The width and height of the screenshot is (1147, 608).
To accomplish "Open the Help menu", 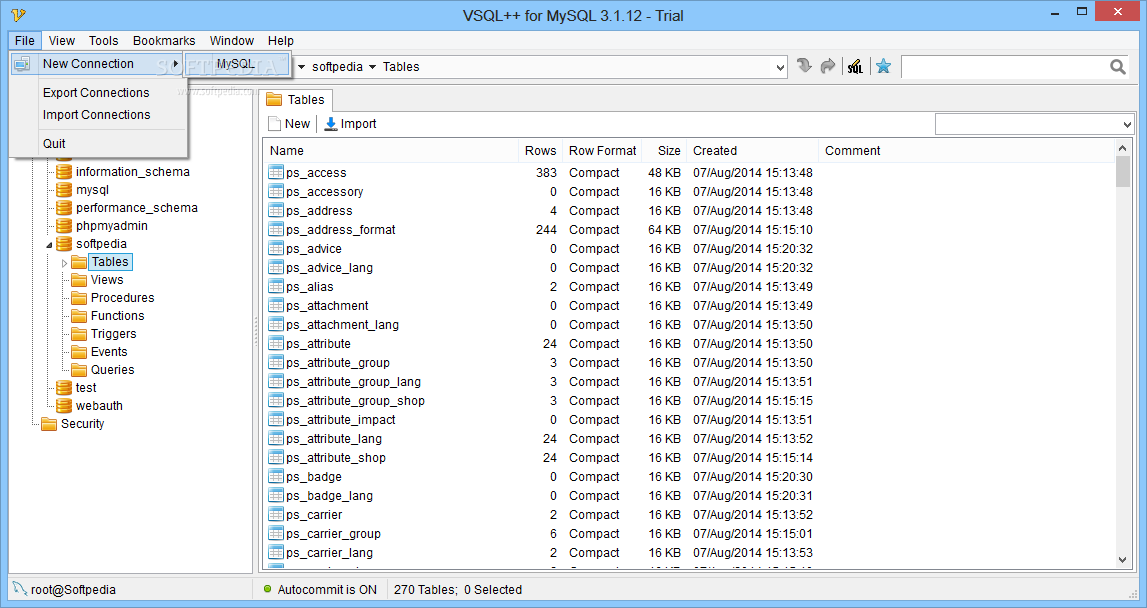I will (x=281, y=40).
